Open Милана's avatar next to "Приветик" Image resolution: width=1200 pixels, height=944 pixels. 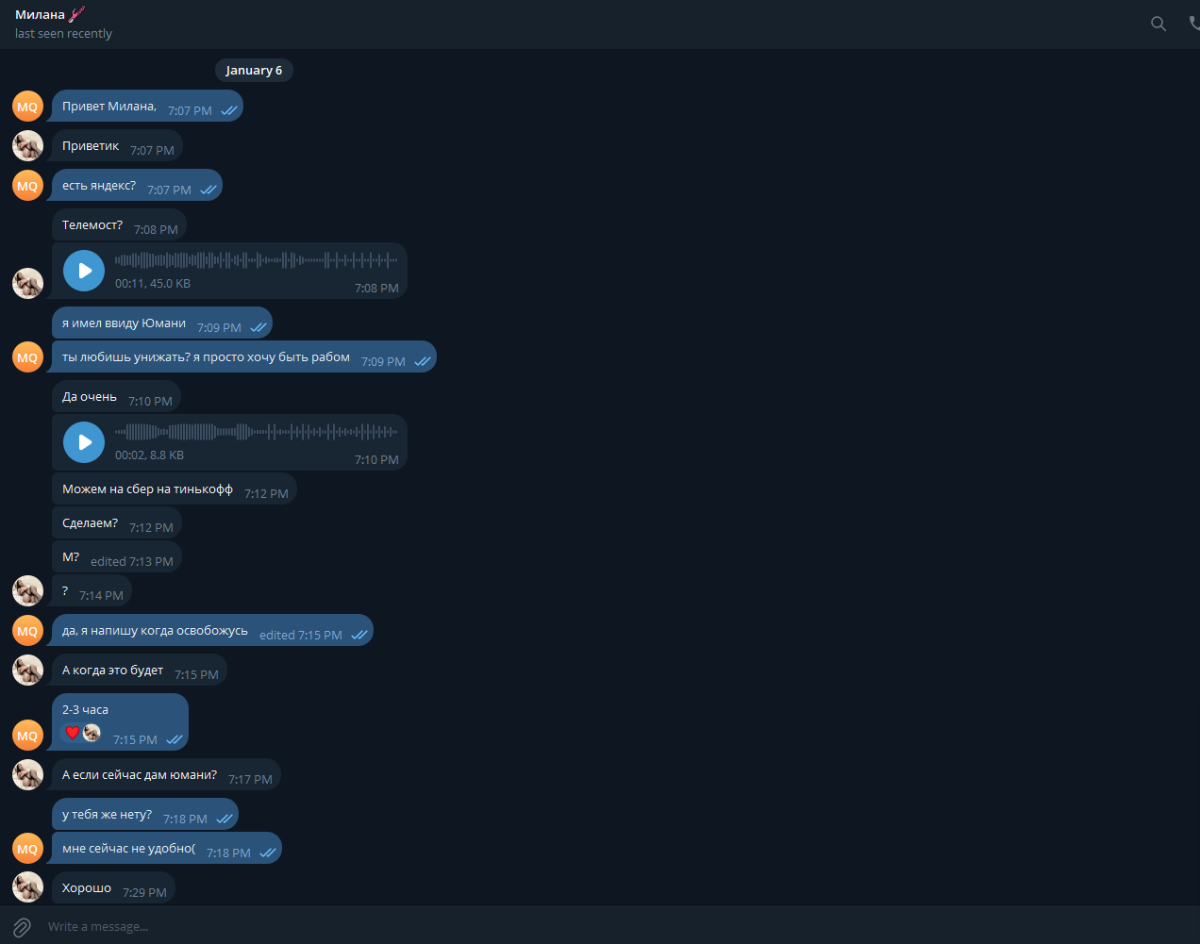(28, 145)
